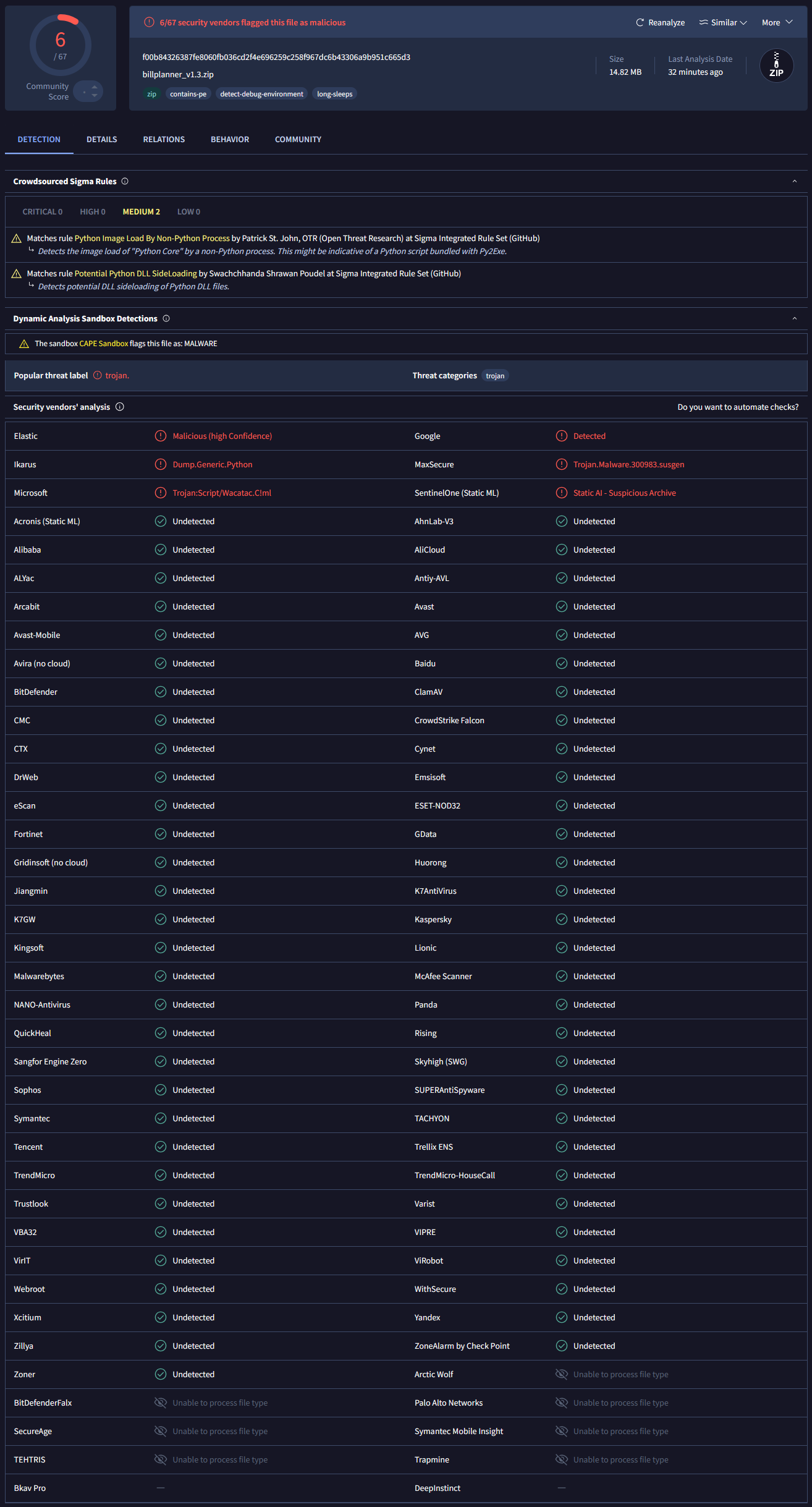Click the warning triangle on Python Image Load rule
Viewport: 812px width, 1507px height.
(x=17, y=238)
